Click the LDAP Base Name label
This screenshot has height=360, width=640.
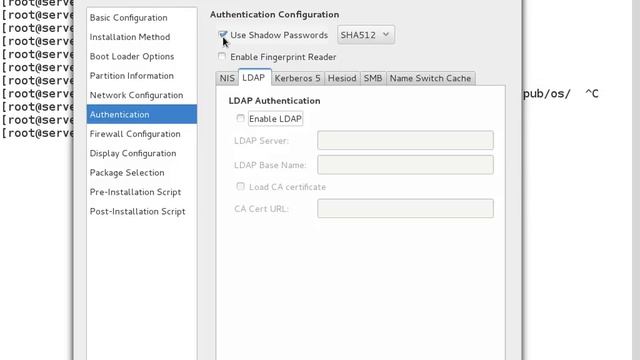click(x=270, y=165)
